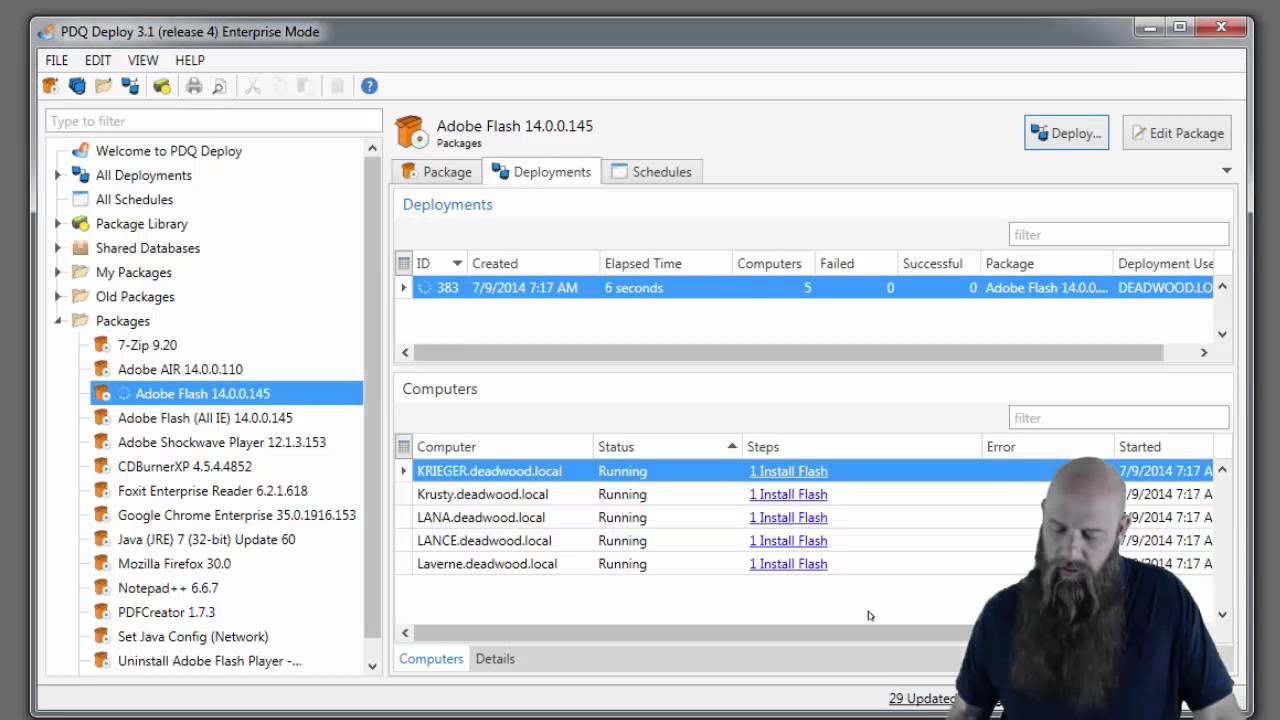Click the blue Help question mark icon
This screenshot has height=720, width=1280.
click(x=369, y=86)
